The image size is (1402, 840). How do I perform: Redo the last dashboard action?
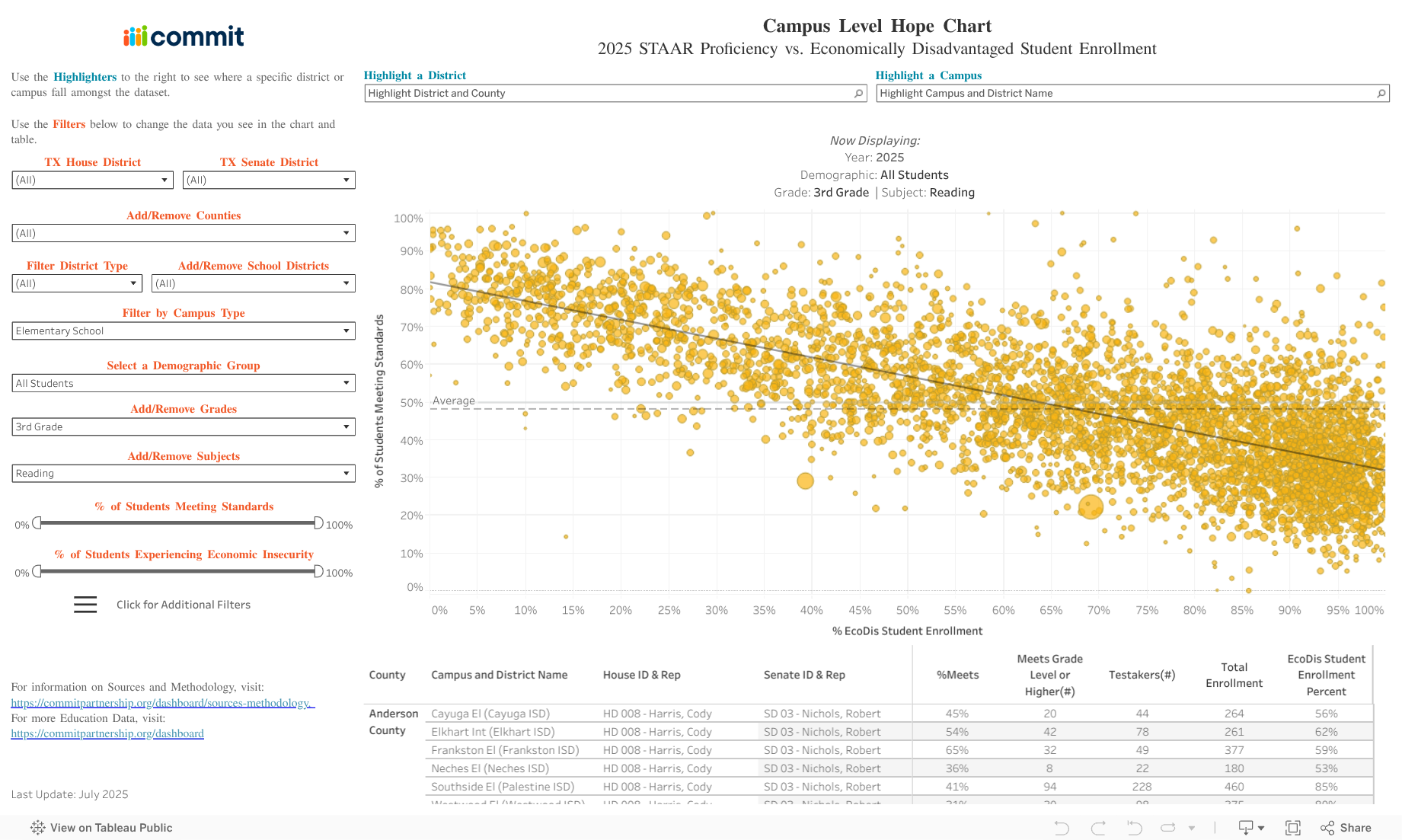tap(1097, 828)
